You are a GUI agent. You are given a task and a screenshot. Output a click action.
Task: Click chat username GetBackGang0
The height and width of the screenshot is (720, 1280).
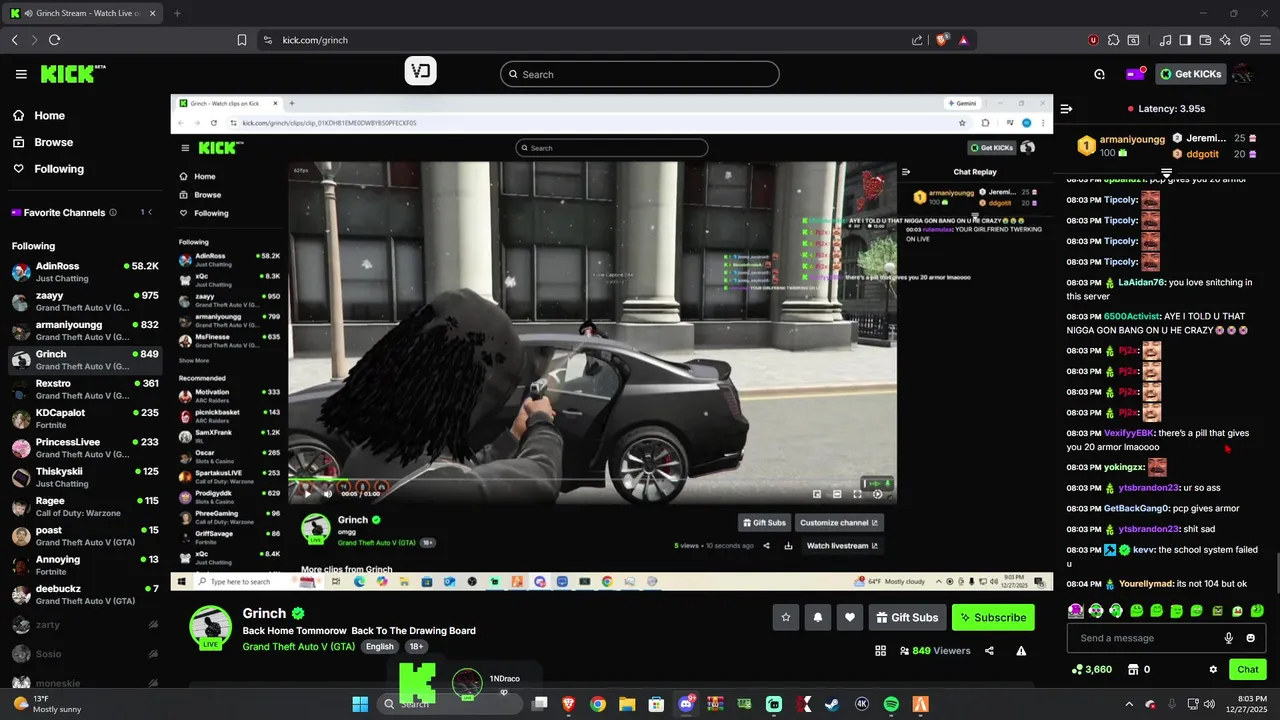pos(1136,509)
